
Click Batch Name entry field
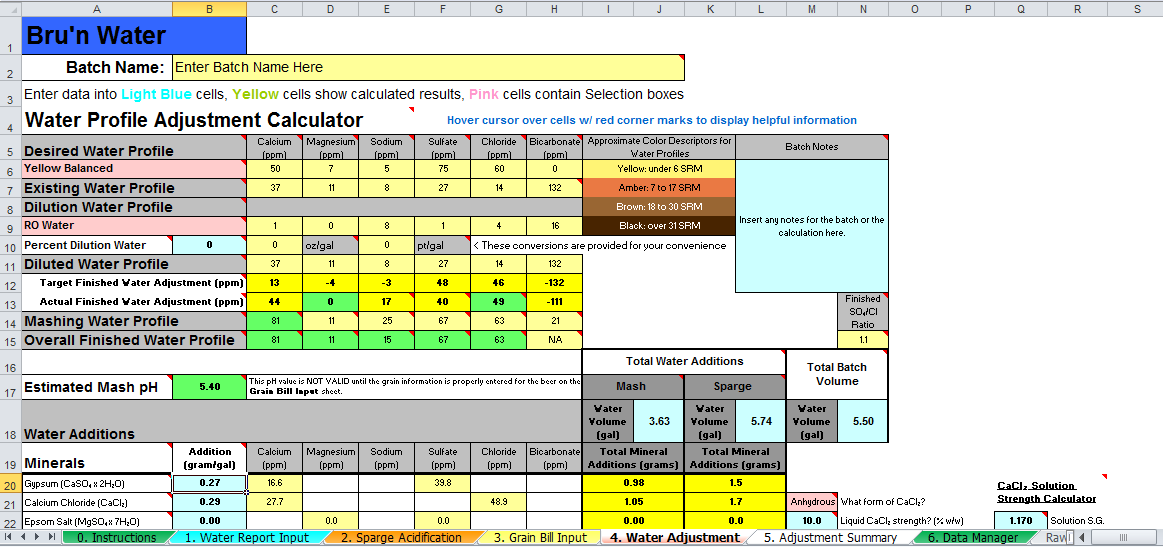coord(428,68)
